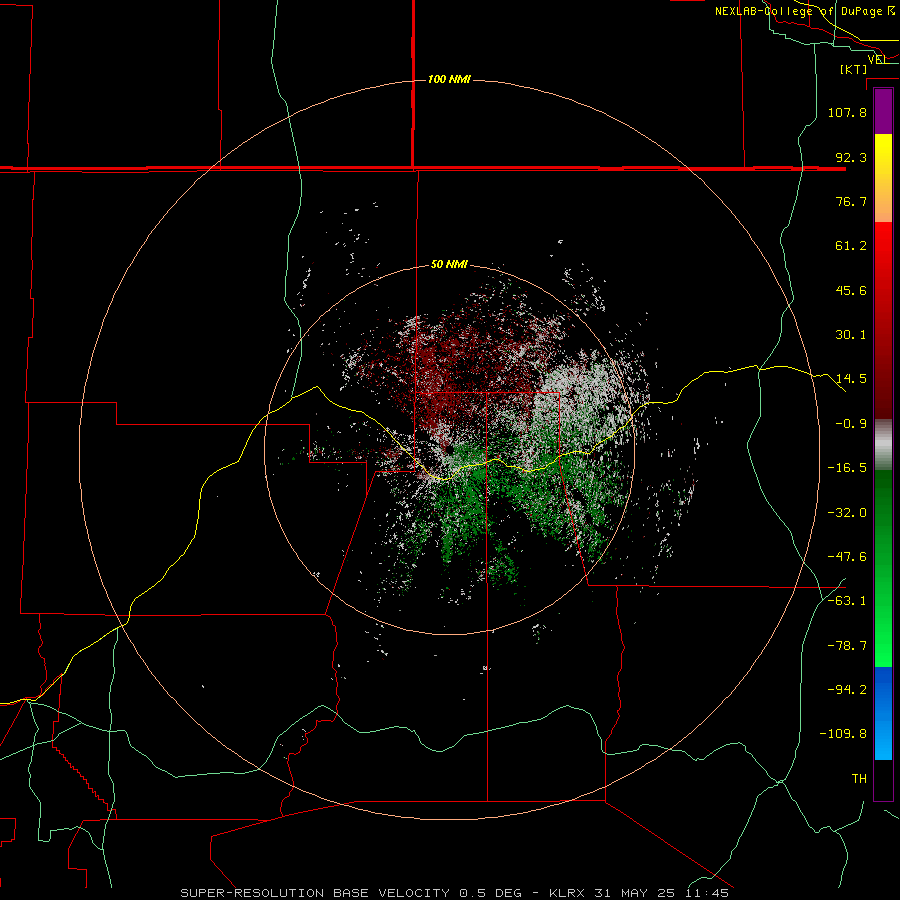The width and height of the screenshot is (900, 900).
Task: Click the 61.2 velocity scale label
Action: pos(851,246)
